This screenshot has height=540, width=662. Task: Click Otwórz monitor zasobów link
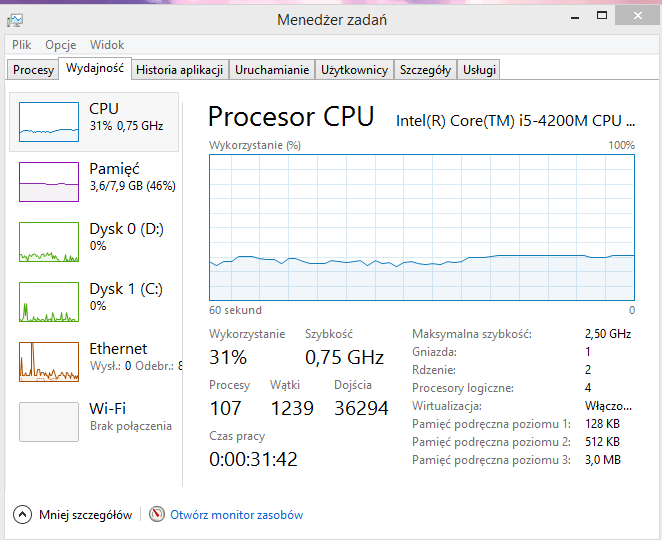point(236,515)
